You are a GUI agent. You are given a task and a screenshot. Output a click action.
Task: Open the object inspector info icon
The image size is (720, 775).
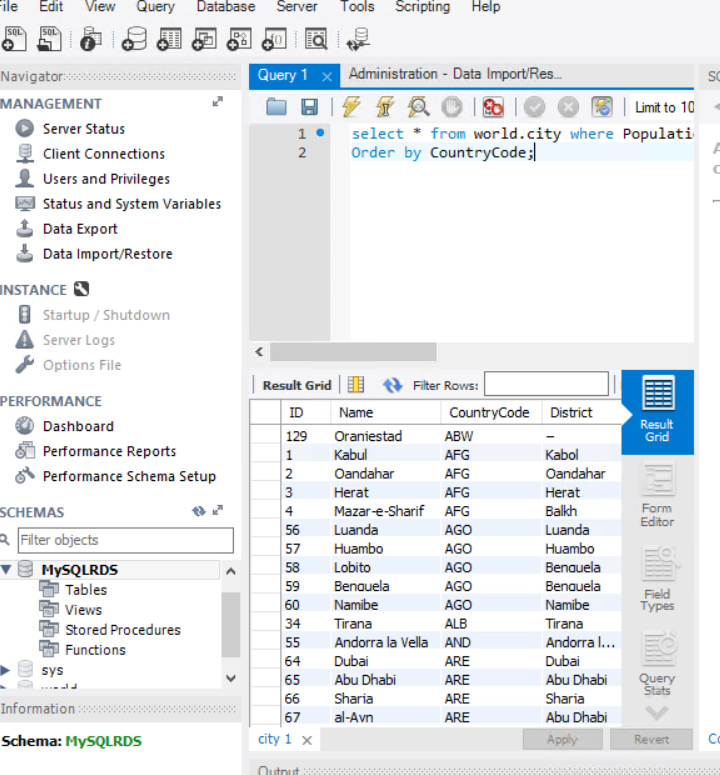pos(91,39)
